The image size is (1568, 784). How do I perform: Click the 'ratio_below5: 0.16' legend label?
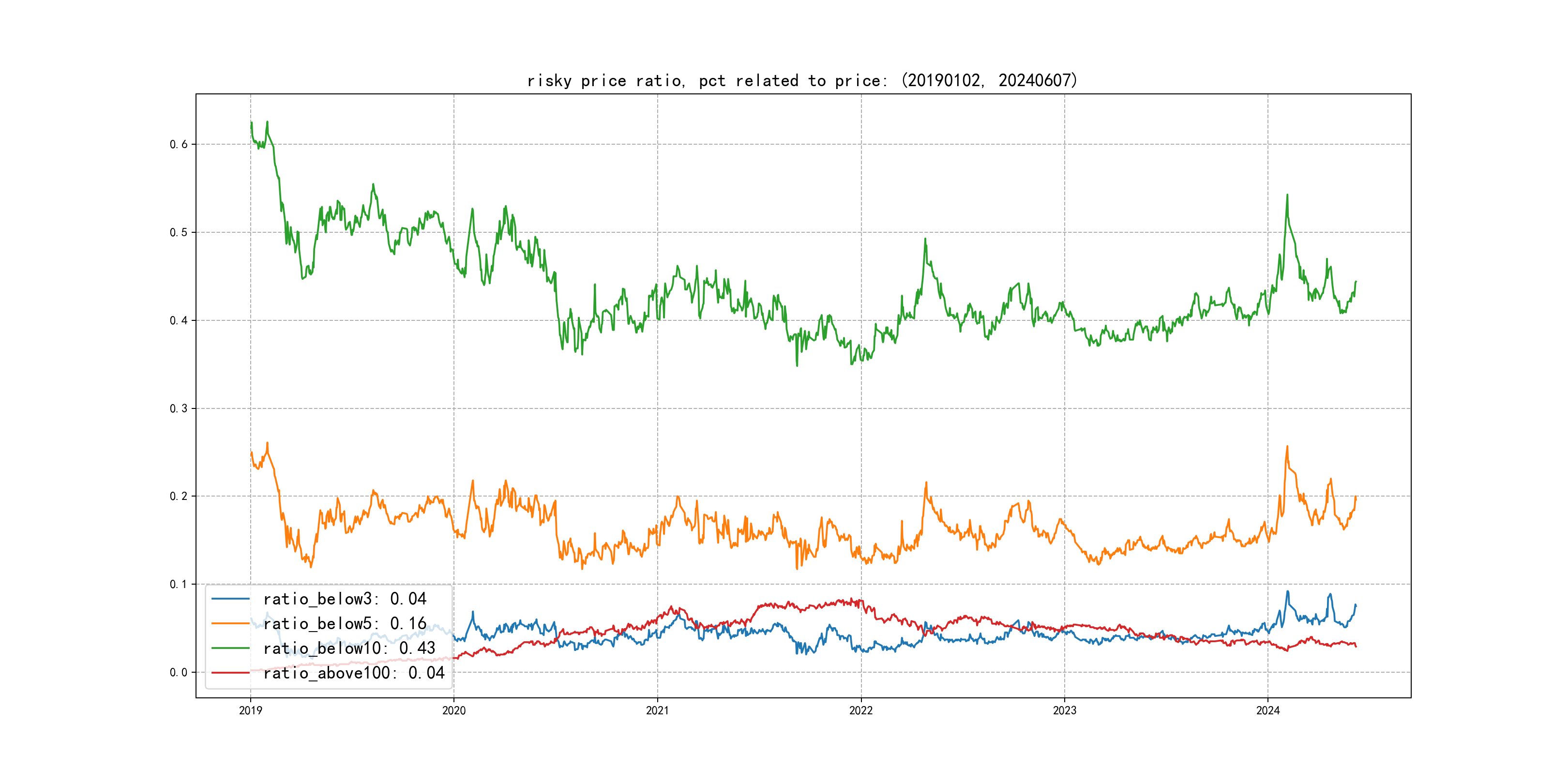click(x=345, y=623)
